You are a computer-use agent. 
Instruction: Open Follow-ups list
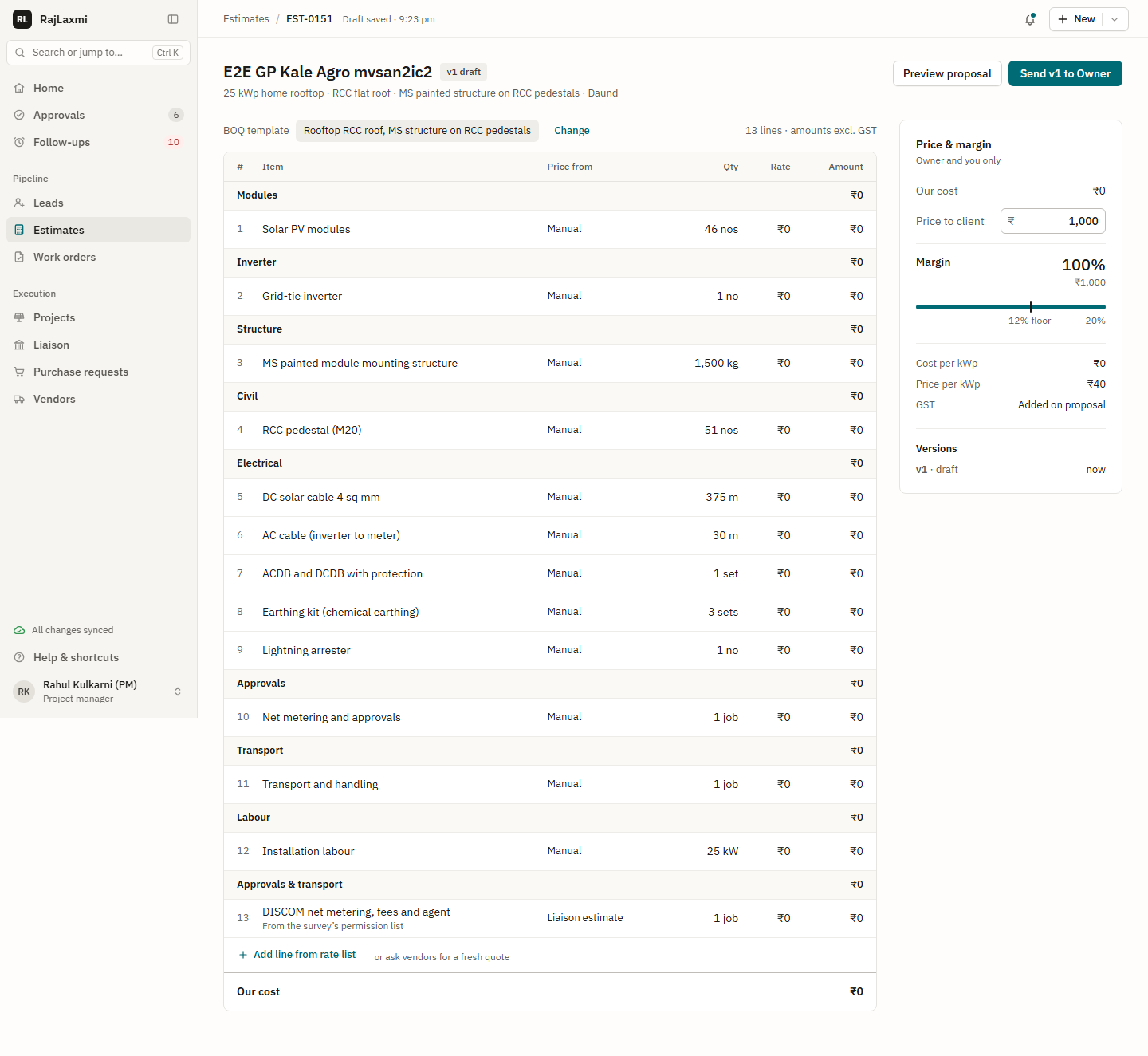[99, 142]
